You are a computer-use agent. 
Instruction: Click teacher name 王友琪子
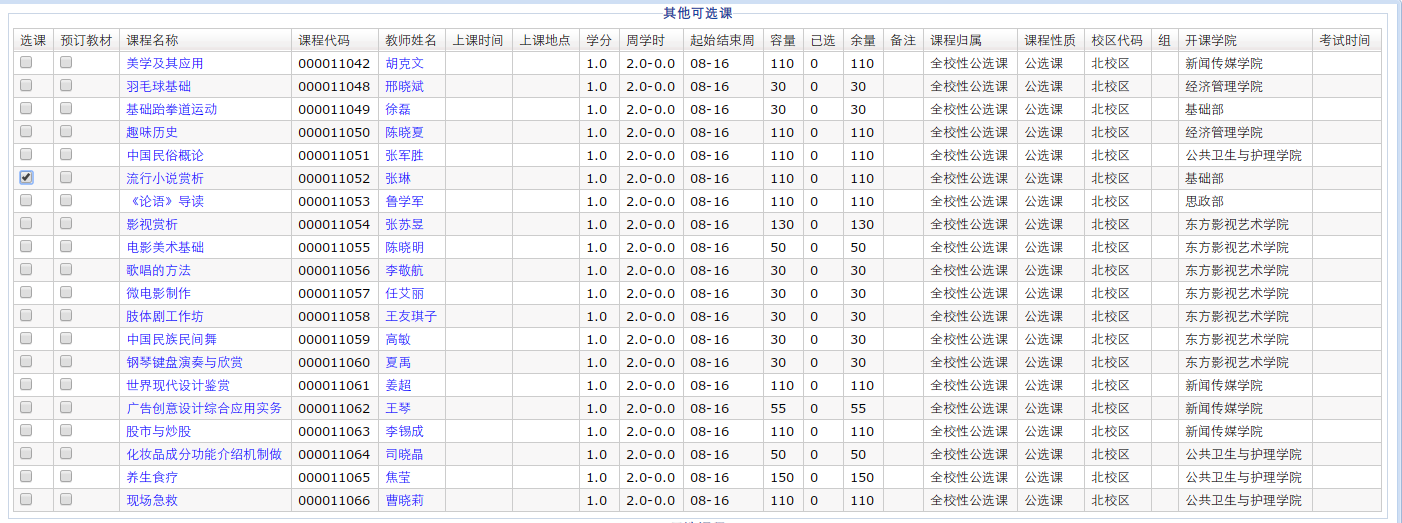410,316
